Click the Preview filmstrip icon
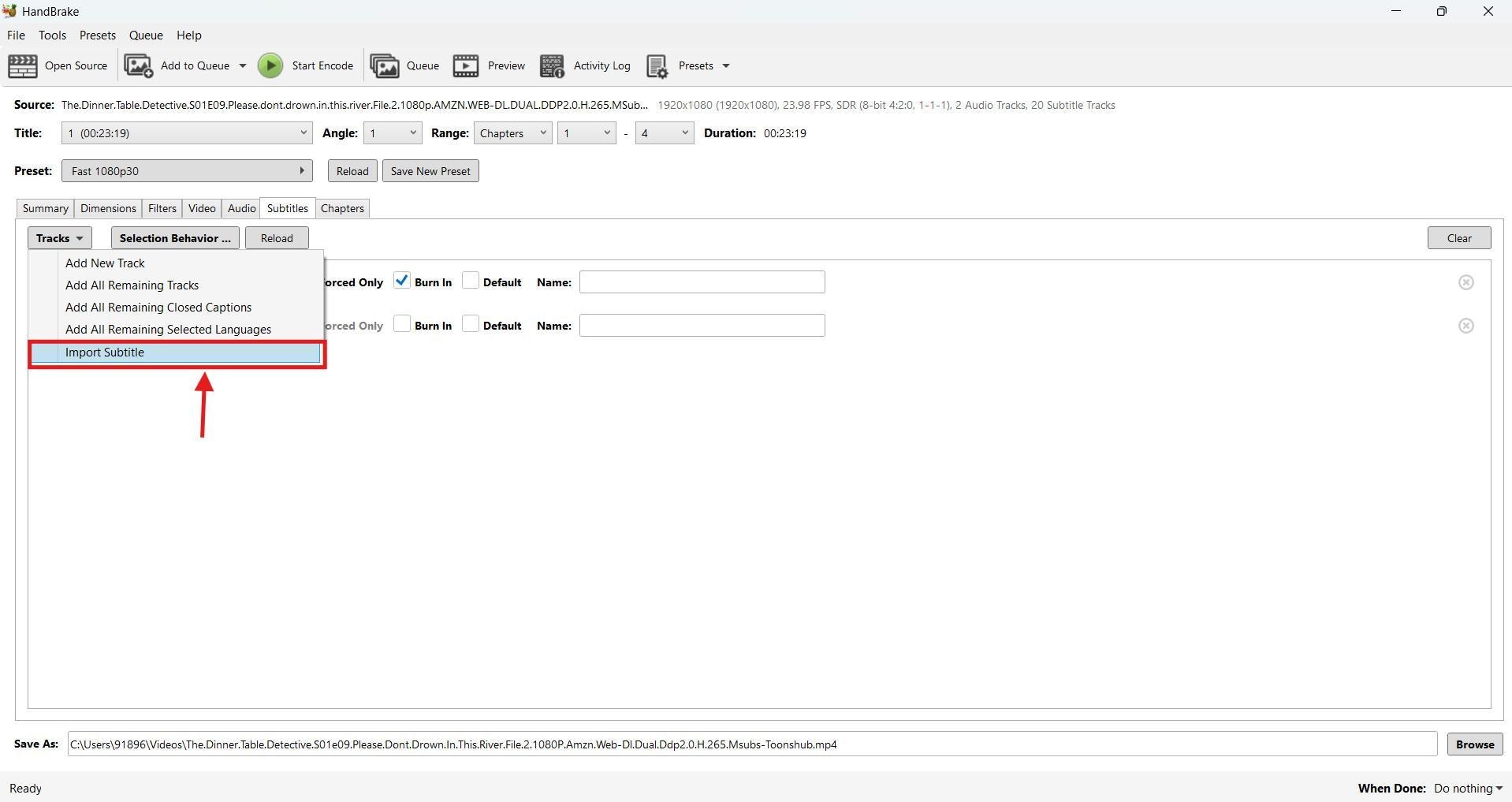Image resolution: width=1512 pixels, height=802 pixels. point(466,66)
